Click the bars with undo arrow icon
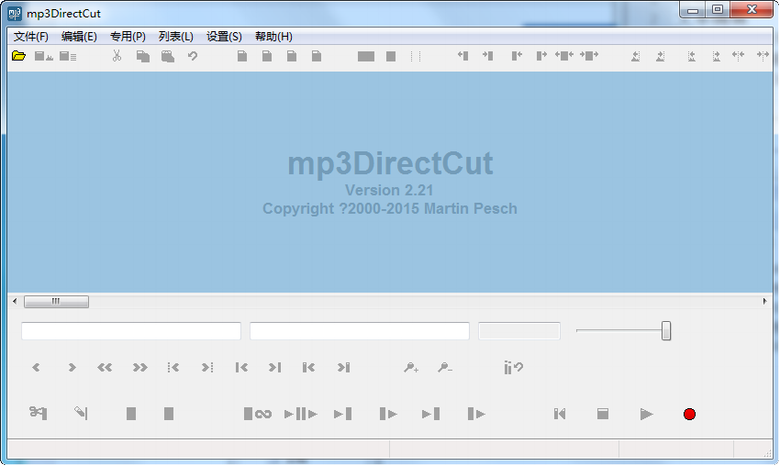This screenshot has height=466, width=780. pos(513,368)
